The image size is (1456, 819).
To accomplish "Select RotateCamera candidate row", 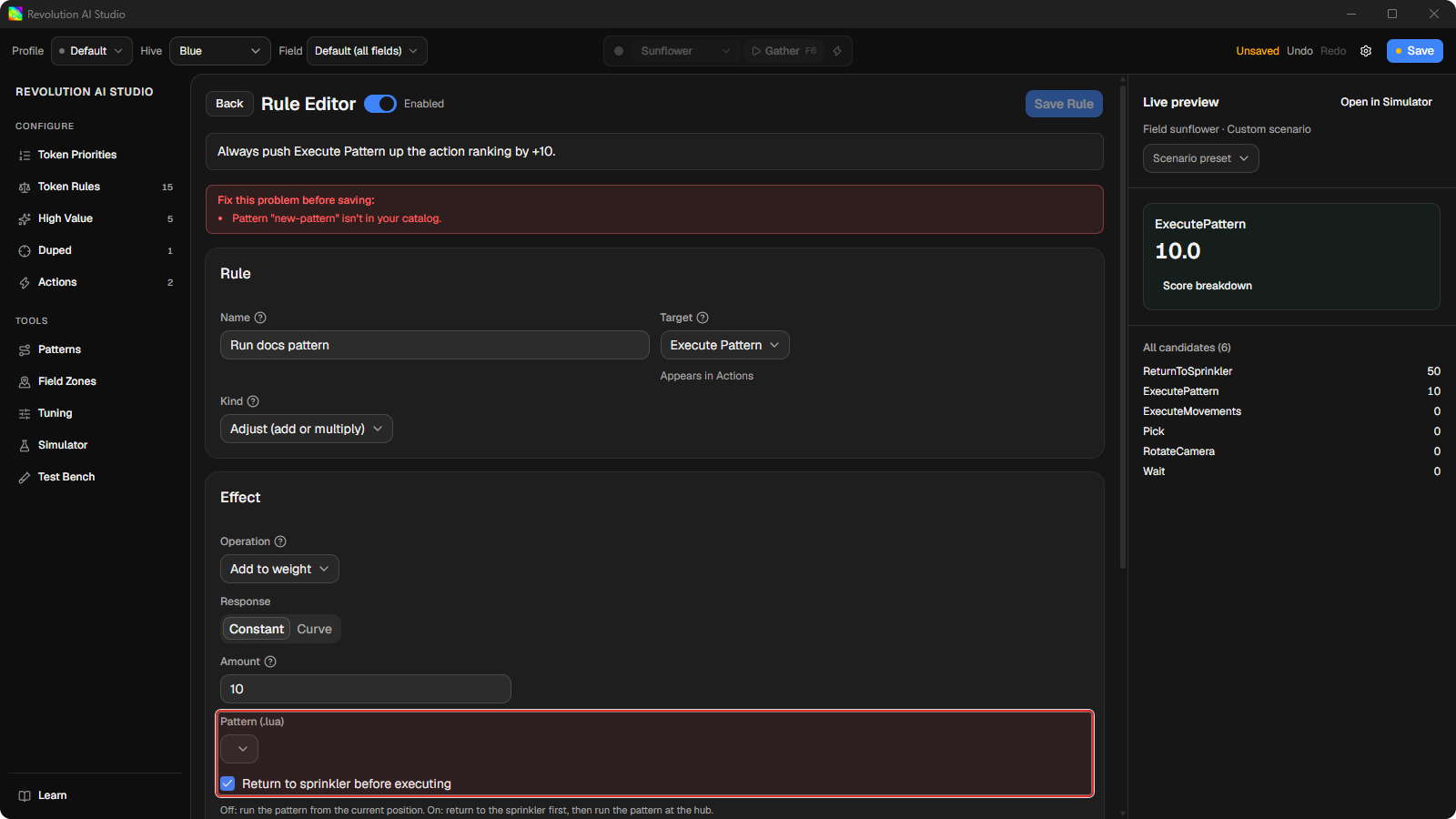I will pos(1291,451).
